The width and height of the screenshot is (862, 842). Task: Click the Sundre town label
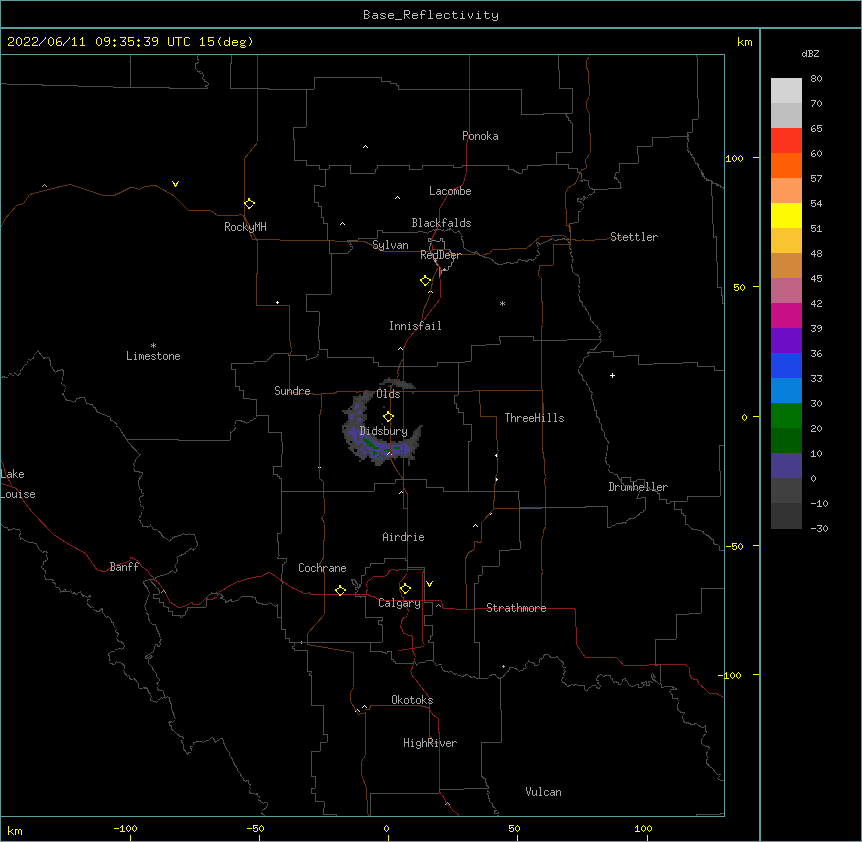(292, 391)
